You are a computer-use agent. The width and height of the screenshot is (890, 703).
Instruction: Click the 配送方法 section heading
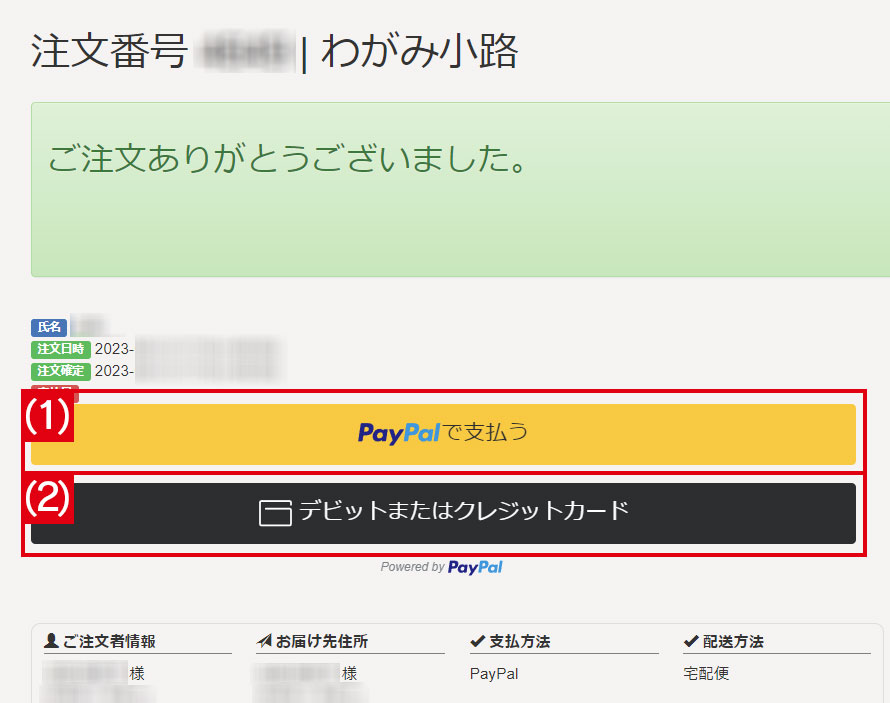click(x=733, y=641)
